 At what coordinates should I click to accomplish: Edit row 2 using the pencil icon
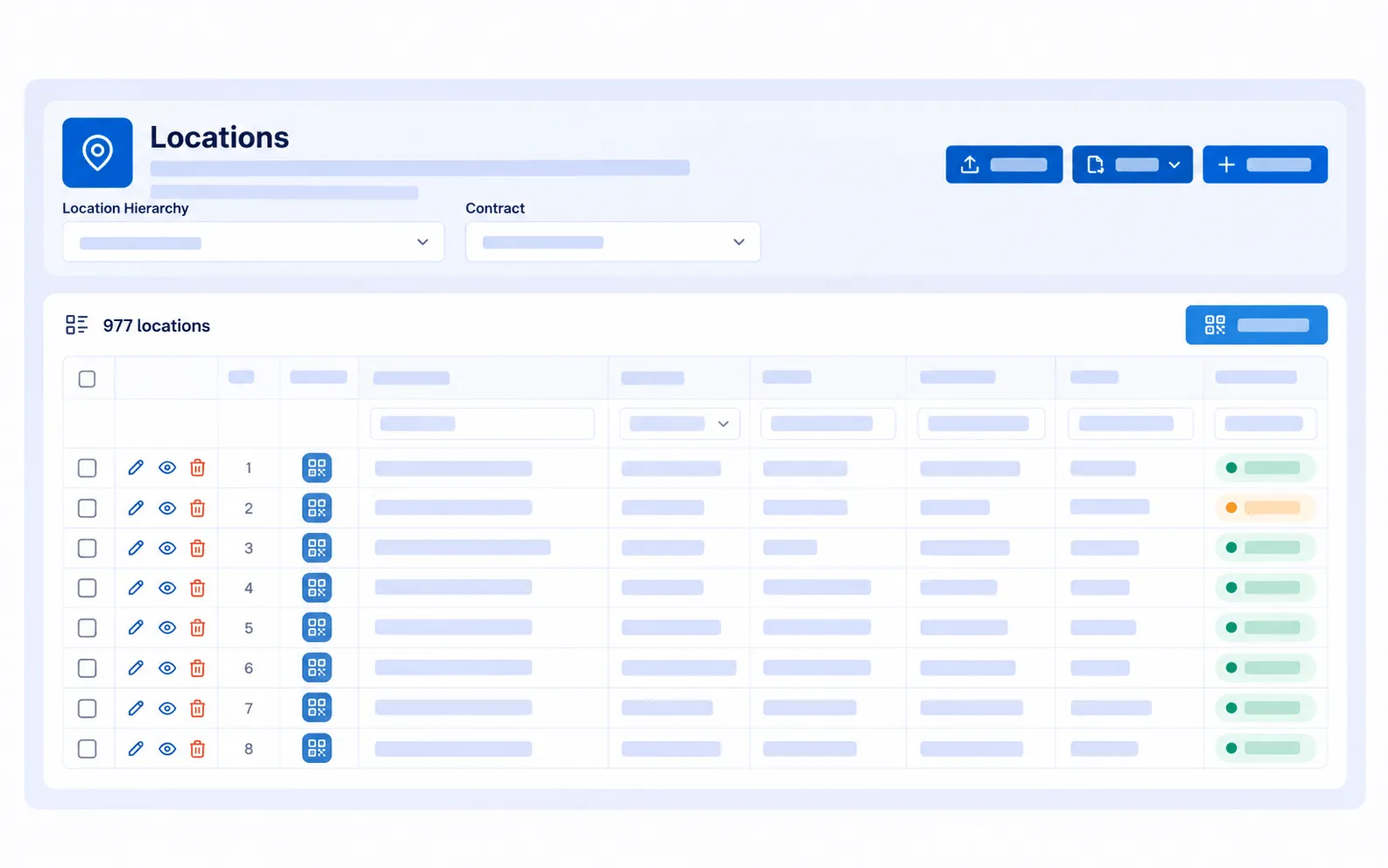coord(136,508)
